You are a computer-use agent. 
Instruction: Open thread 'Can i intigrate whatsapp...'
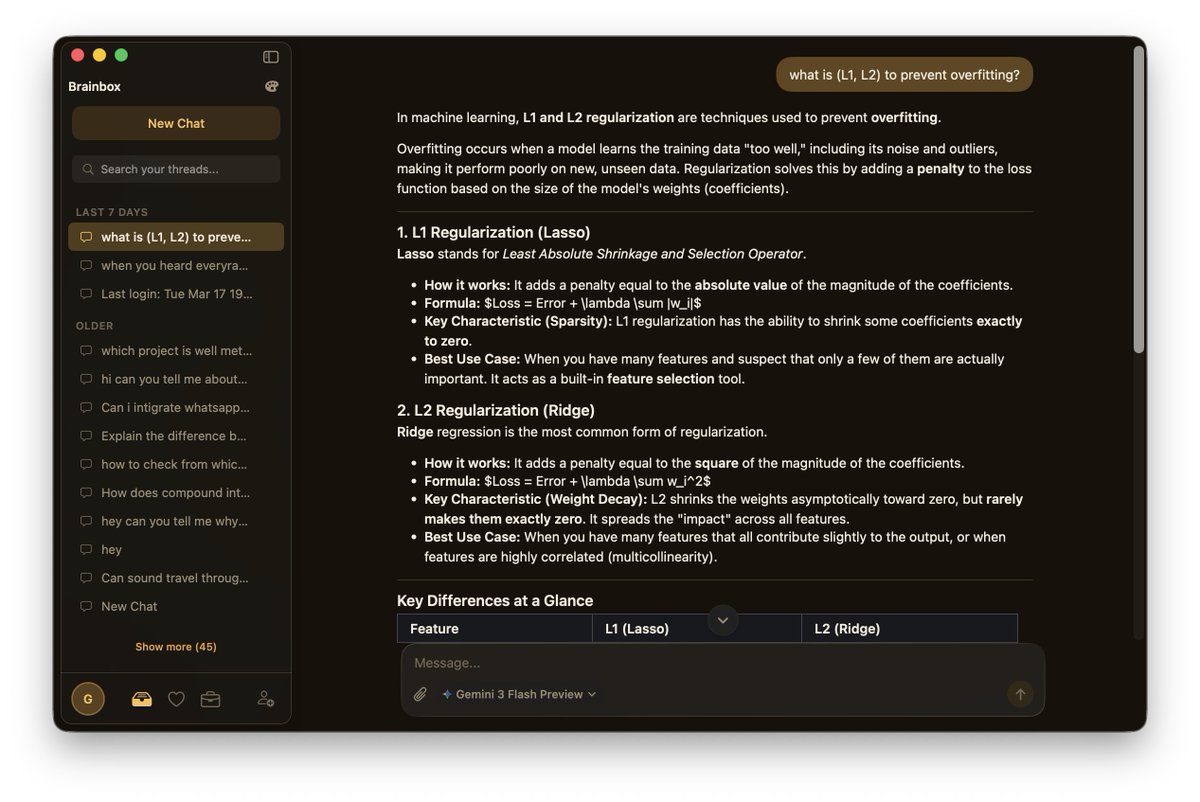(176, 407)
